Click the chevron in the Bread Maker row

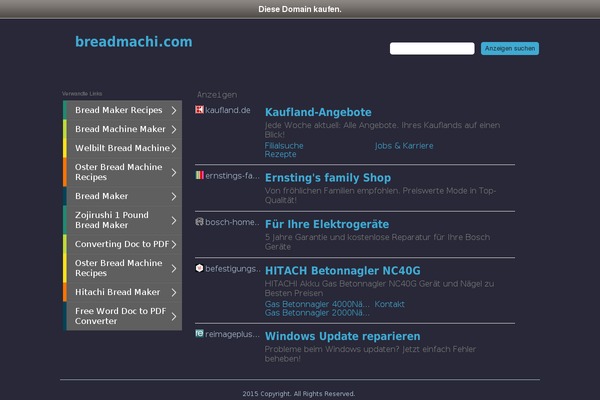tap(174, 196)
